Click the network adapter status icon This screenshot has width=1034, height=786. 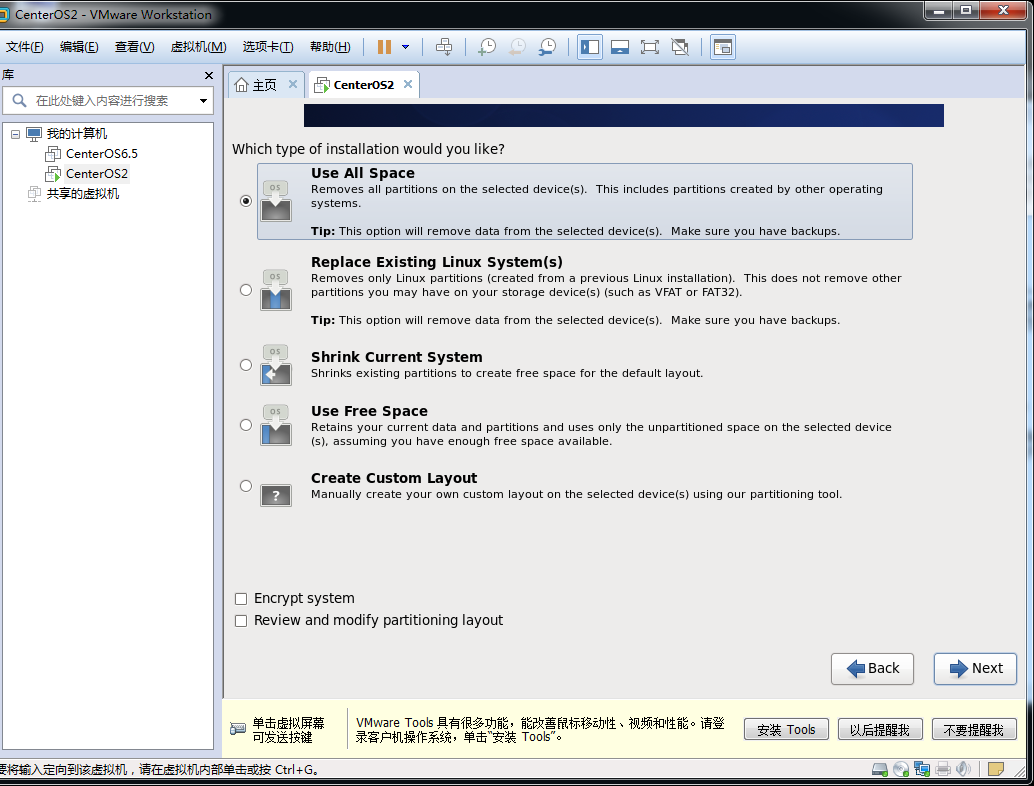click(x=922, y=769)
